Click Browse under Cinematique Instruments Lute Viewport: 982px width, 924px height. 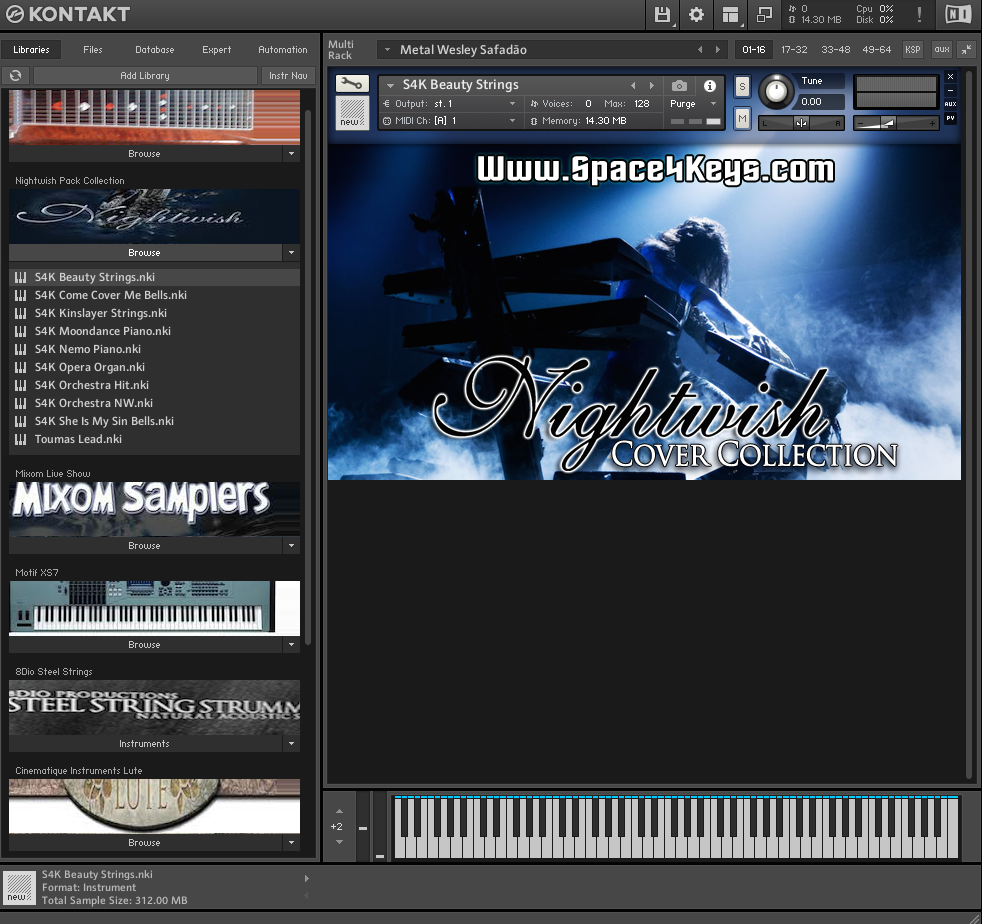pyautogui.click(x=145, y=843)
